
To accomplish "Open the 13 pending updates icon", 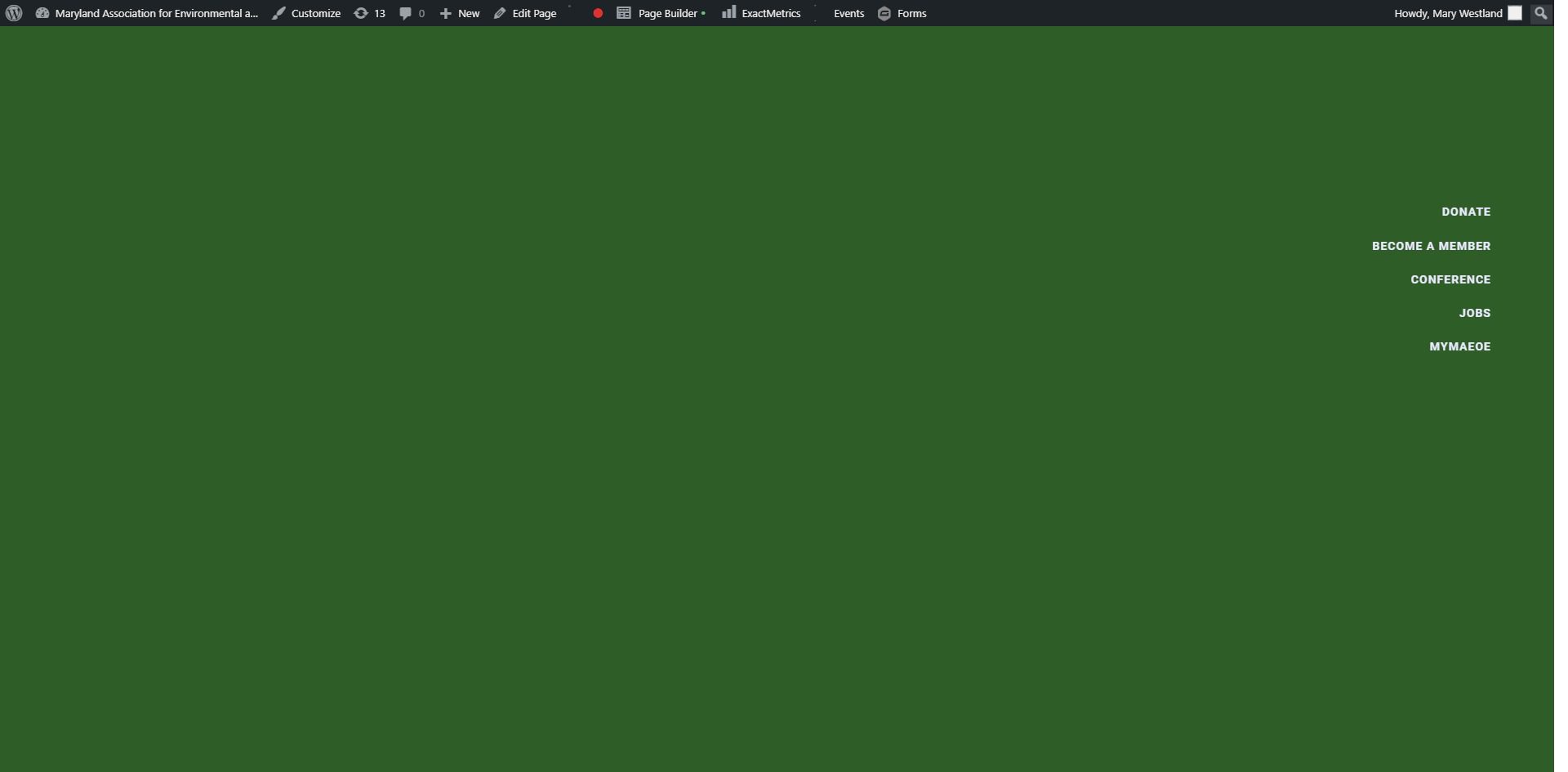I will (x=361, y=13).
